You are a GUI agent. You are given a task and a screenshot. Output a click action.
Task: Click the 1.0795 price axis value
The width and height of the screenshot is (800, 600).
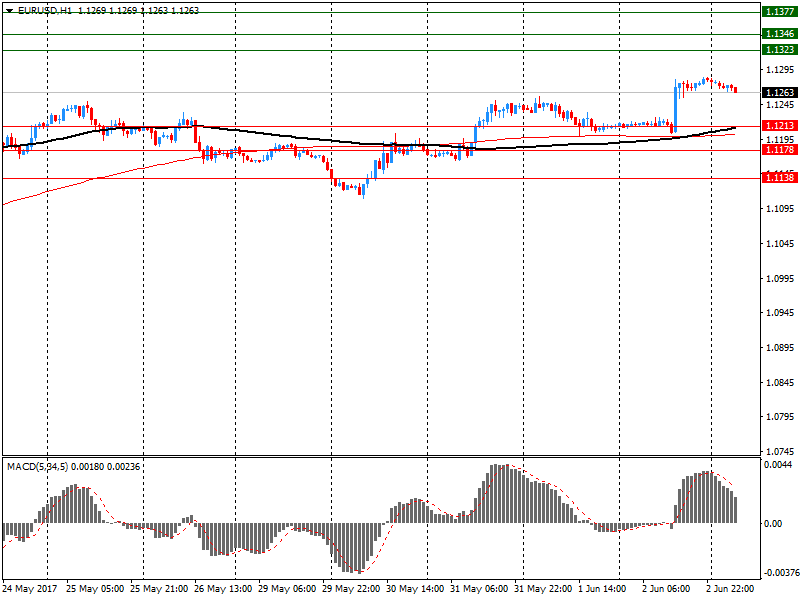[x=780, y=417]
